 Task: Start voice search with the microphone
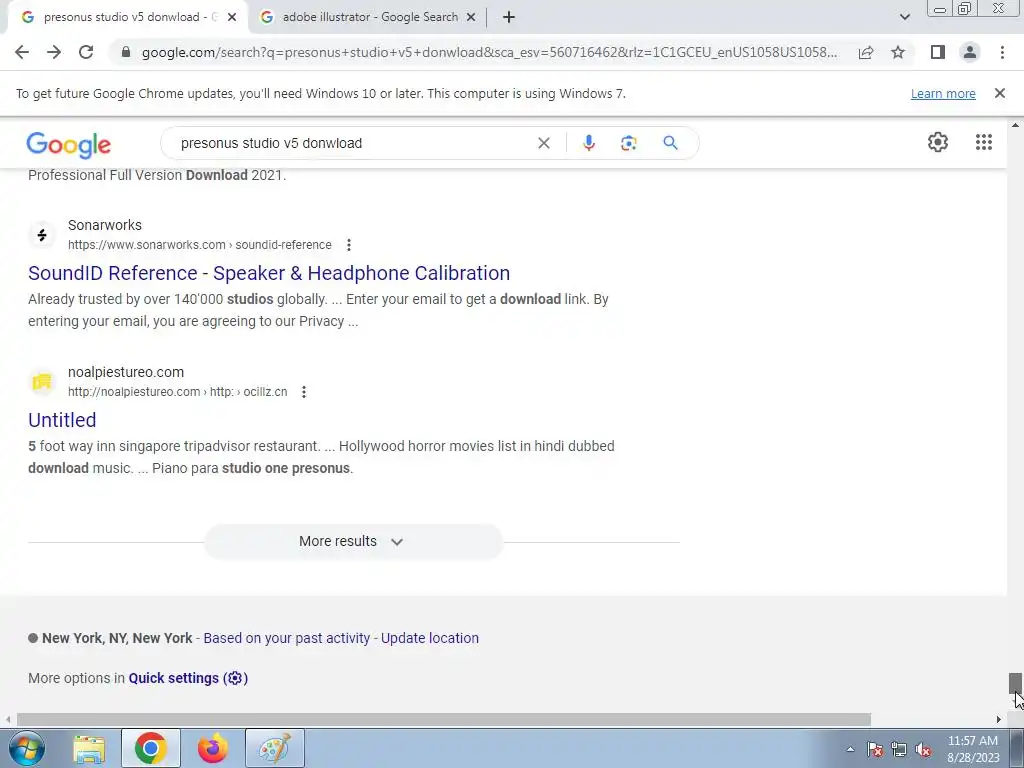coord(588,143)
